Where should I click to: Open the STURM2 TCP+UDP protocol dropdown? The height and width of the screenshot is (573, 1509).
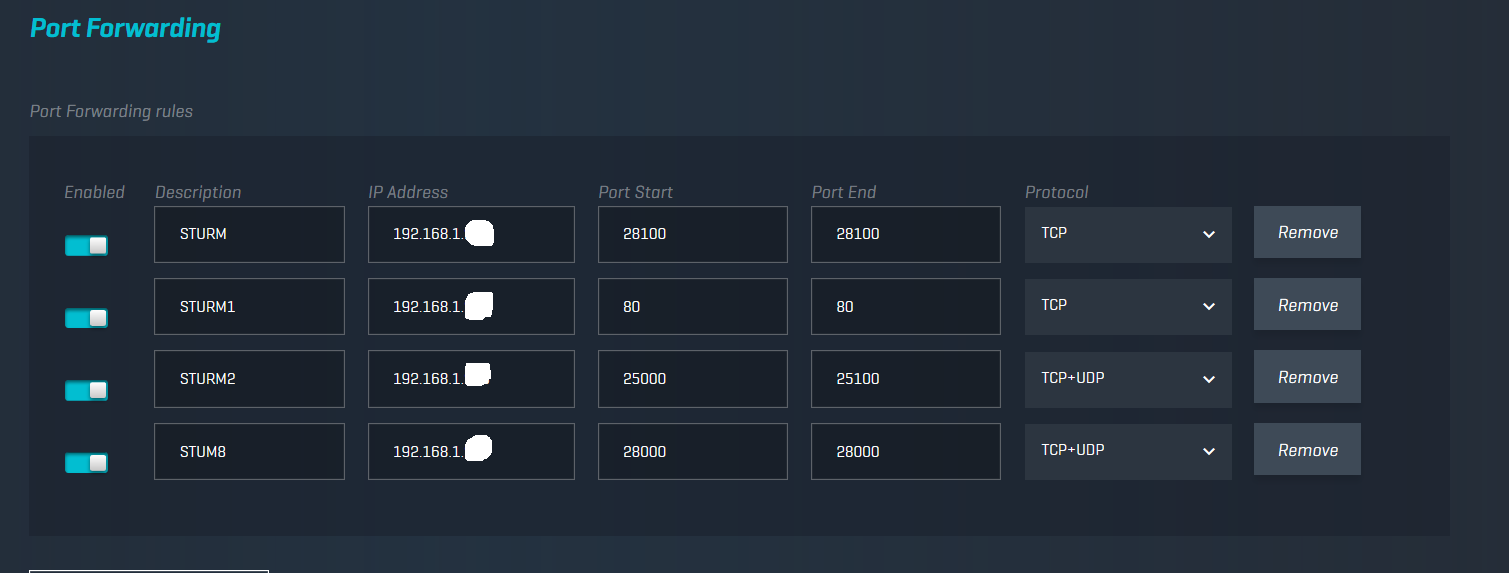click(1127, 379)
